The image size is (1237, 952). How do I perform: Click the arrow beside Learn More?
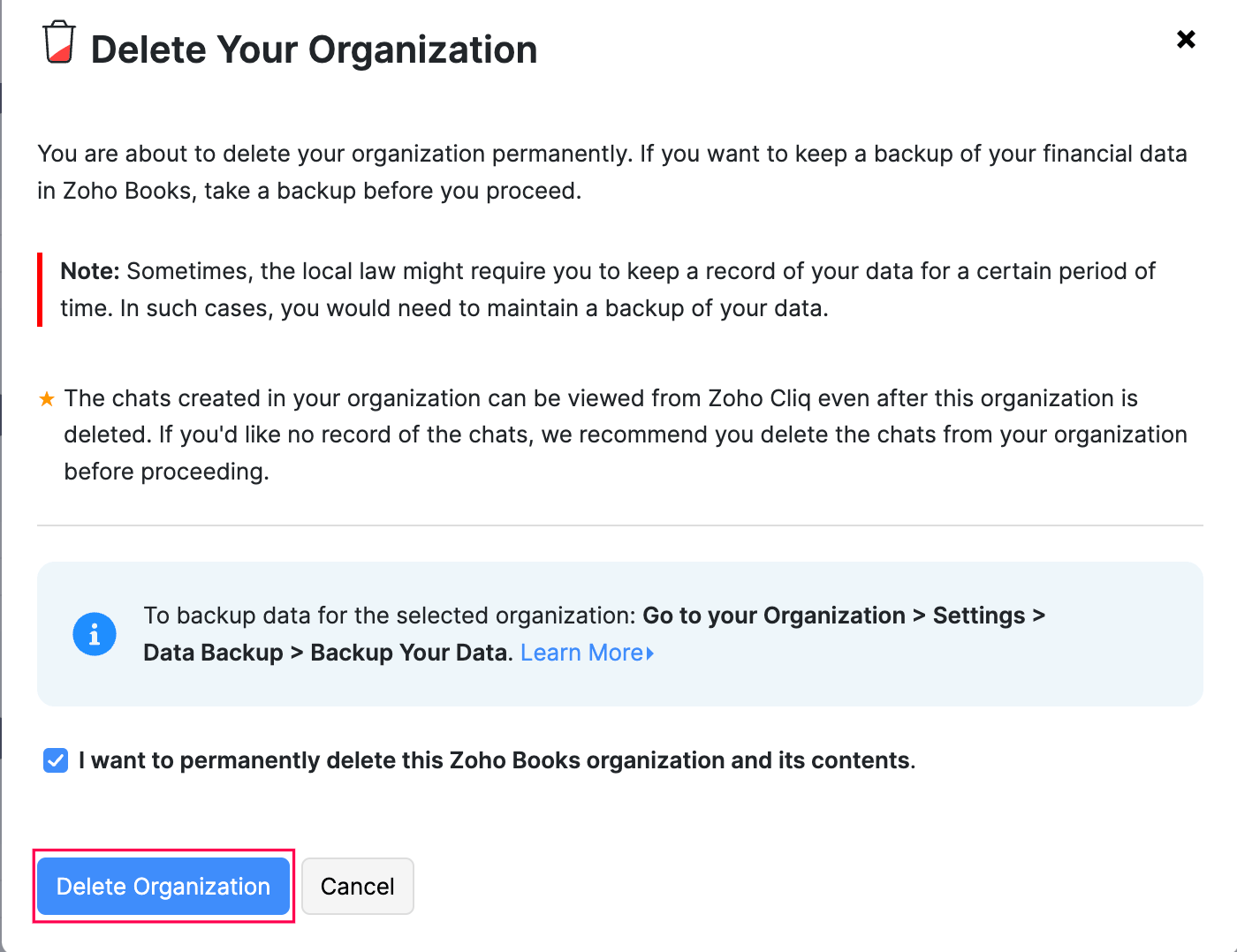coord(650,654)
